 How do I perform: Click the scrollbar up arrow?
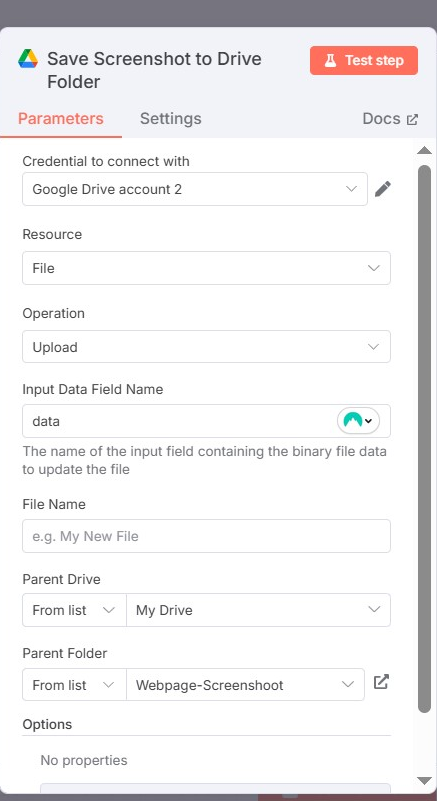click(425, 150)
